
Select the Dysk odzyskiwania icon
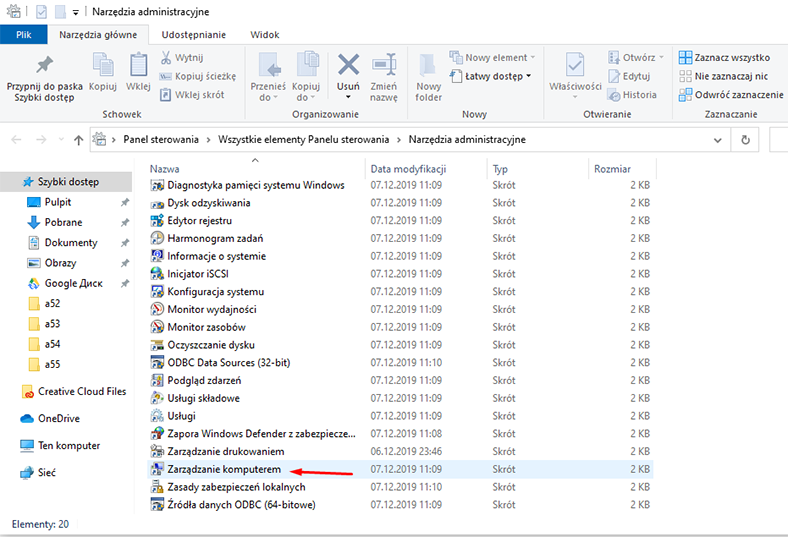157,203
